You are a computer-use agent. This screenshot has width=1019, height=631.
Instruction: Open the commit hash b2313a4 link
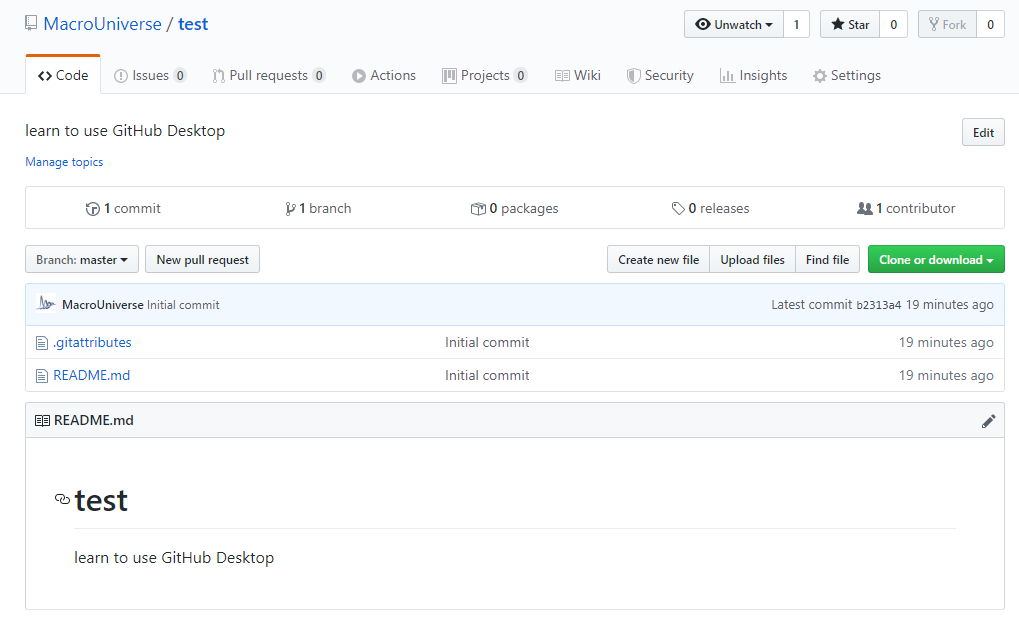pyautogui.click(x=878, y=305)
